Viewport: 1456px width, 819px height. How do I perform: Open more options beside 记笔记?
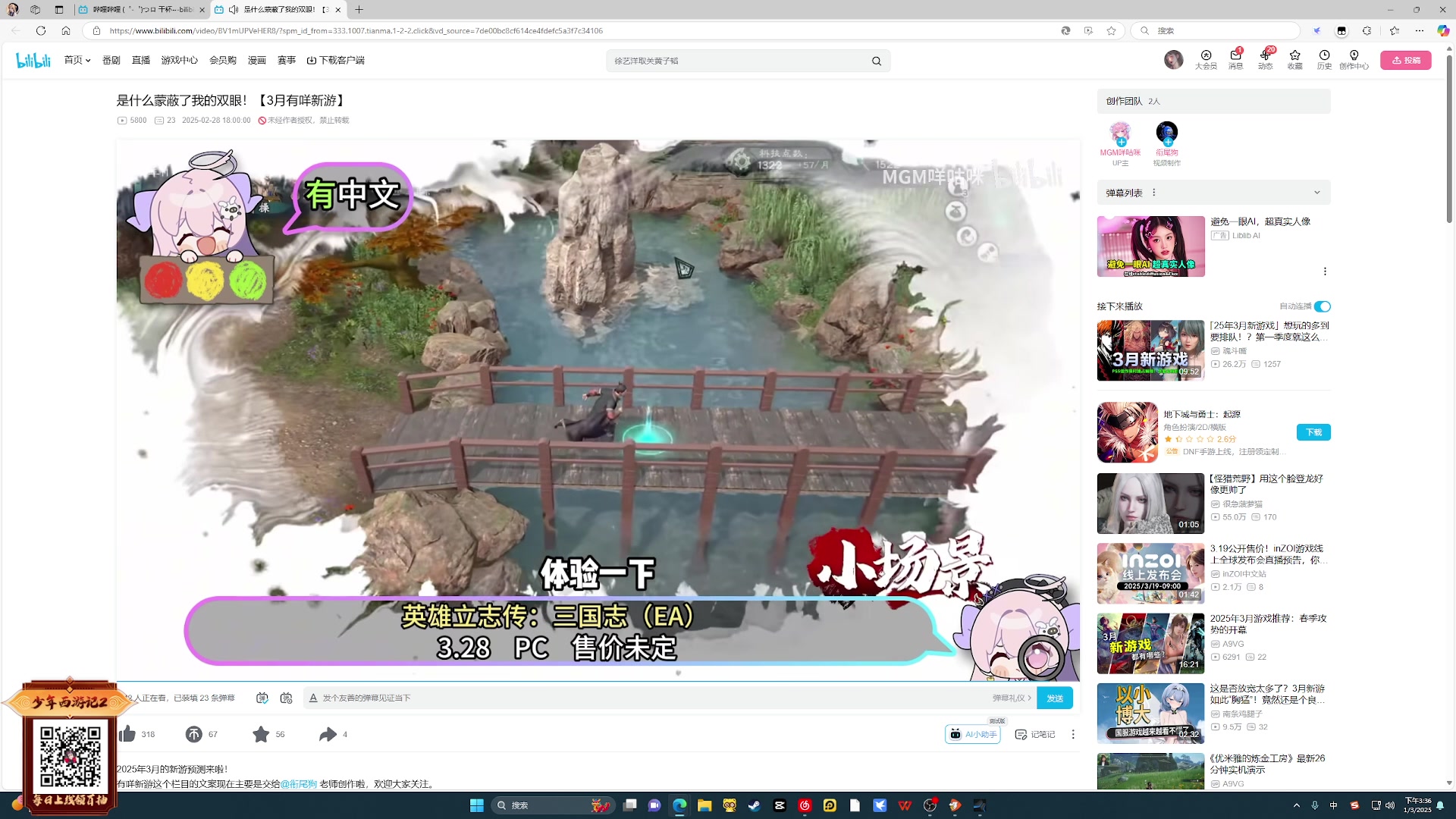(1073, 734)
